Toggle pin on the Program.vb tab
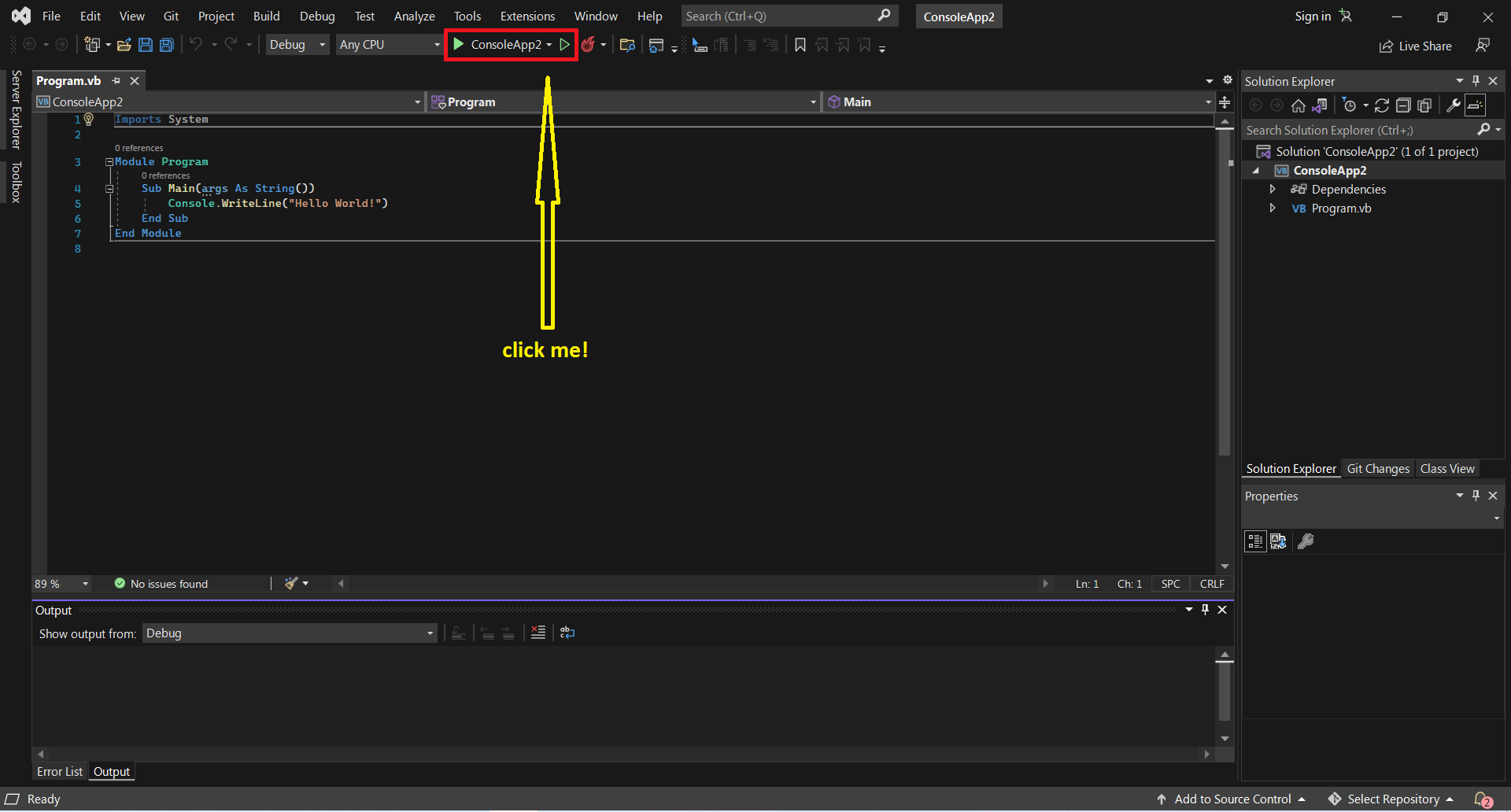1511x812 pixels. pyautogui.click(x=116, y=81)
